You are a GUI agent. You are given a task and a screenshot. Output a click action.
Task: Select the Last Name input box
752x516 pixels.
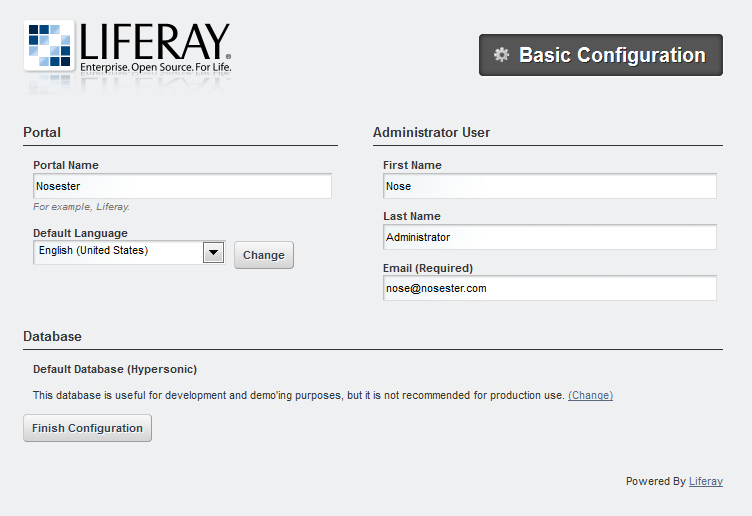(x=549, y=237)
